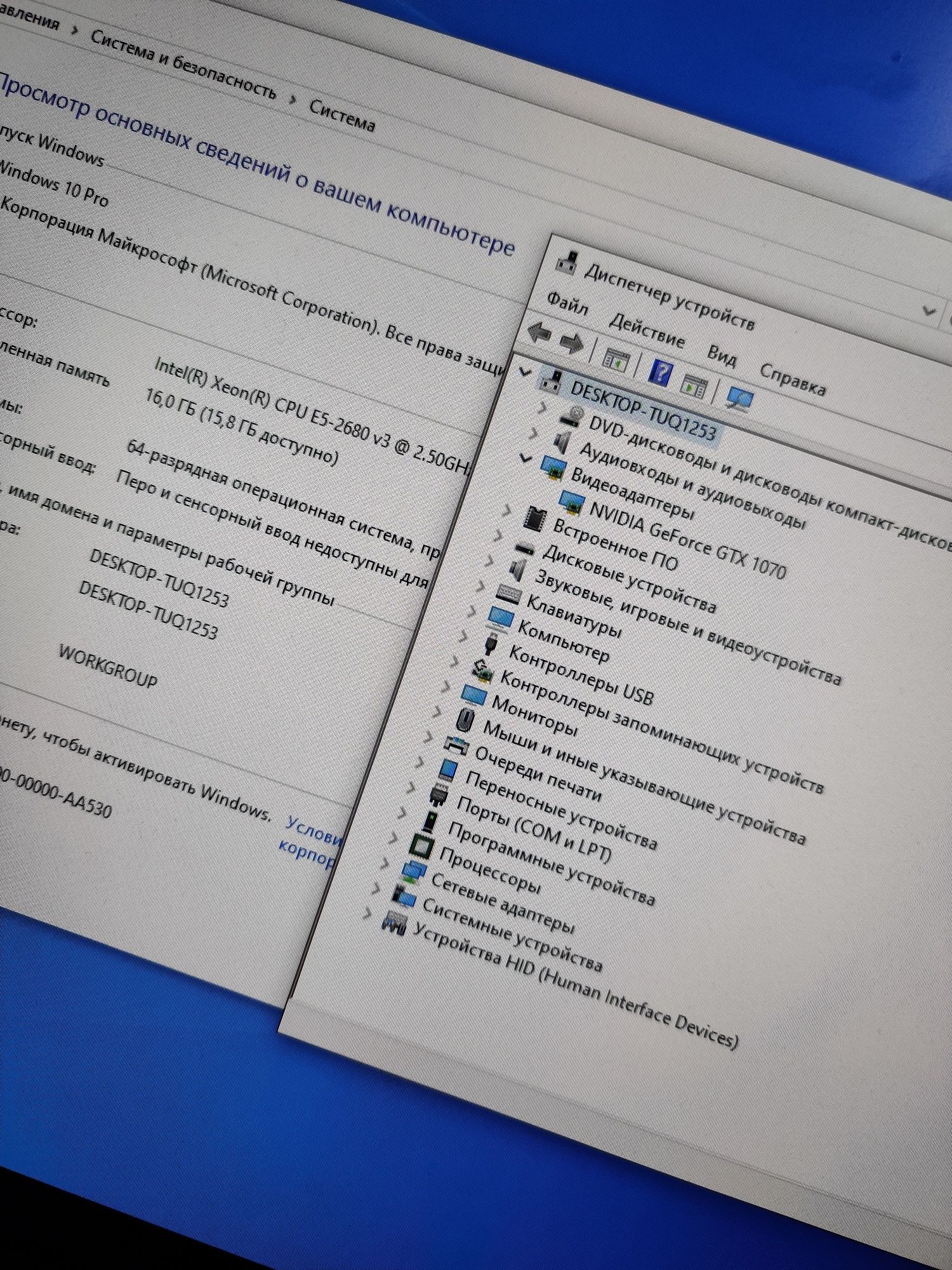Image resolution: width=952 pixels, height=1270 pixels.
Task: Click the scan for hardware changes monitor icon
Action: [739, 399]
